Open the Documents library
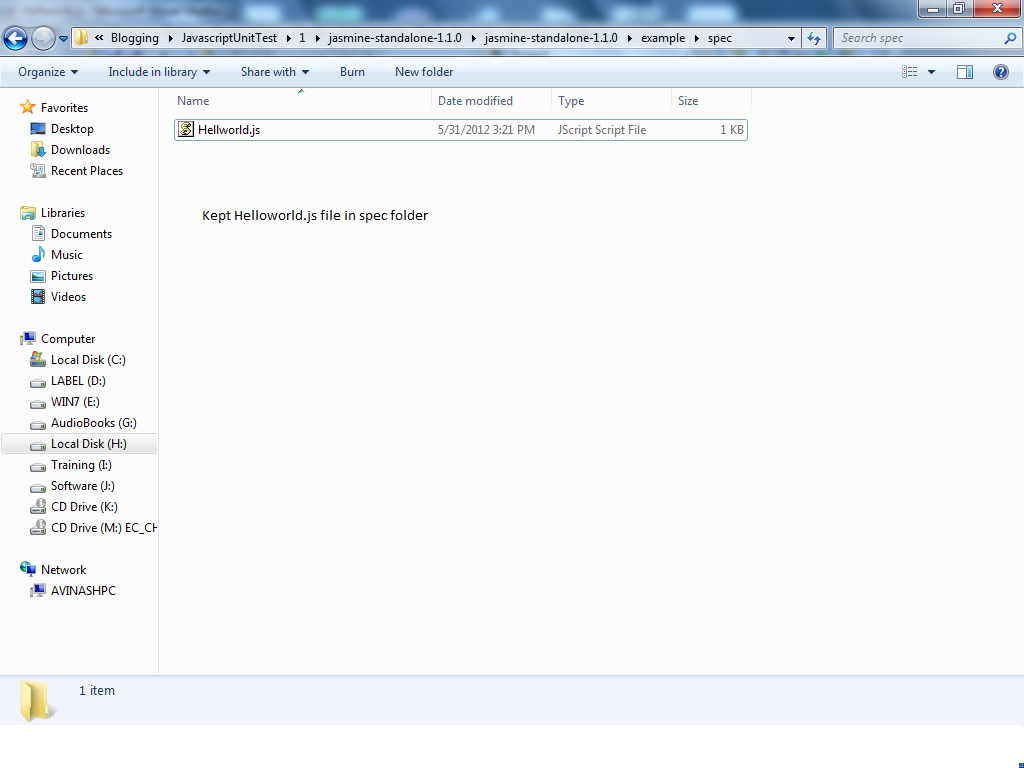Screen dimensions: 1024x768 coord(81,234)
